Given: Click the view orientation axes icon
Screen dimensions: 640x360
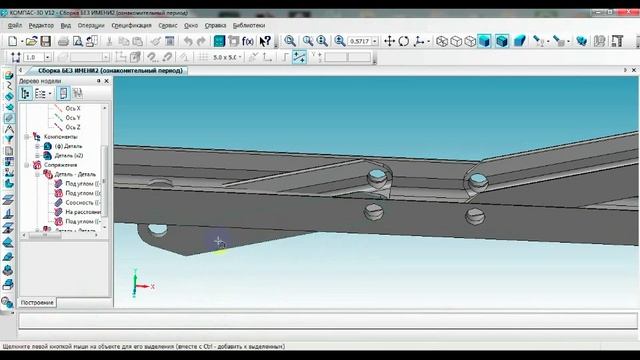Looking at the screenshot, I should 419,41.
